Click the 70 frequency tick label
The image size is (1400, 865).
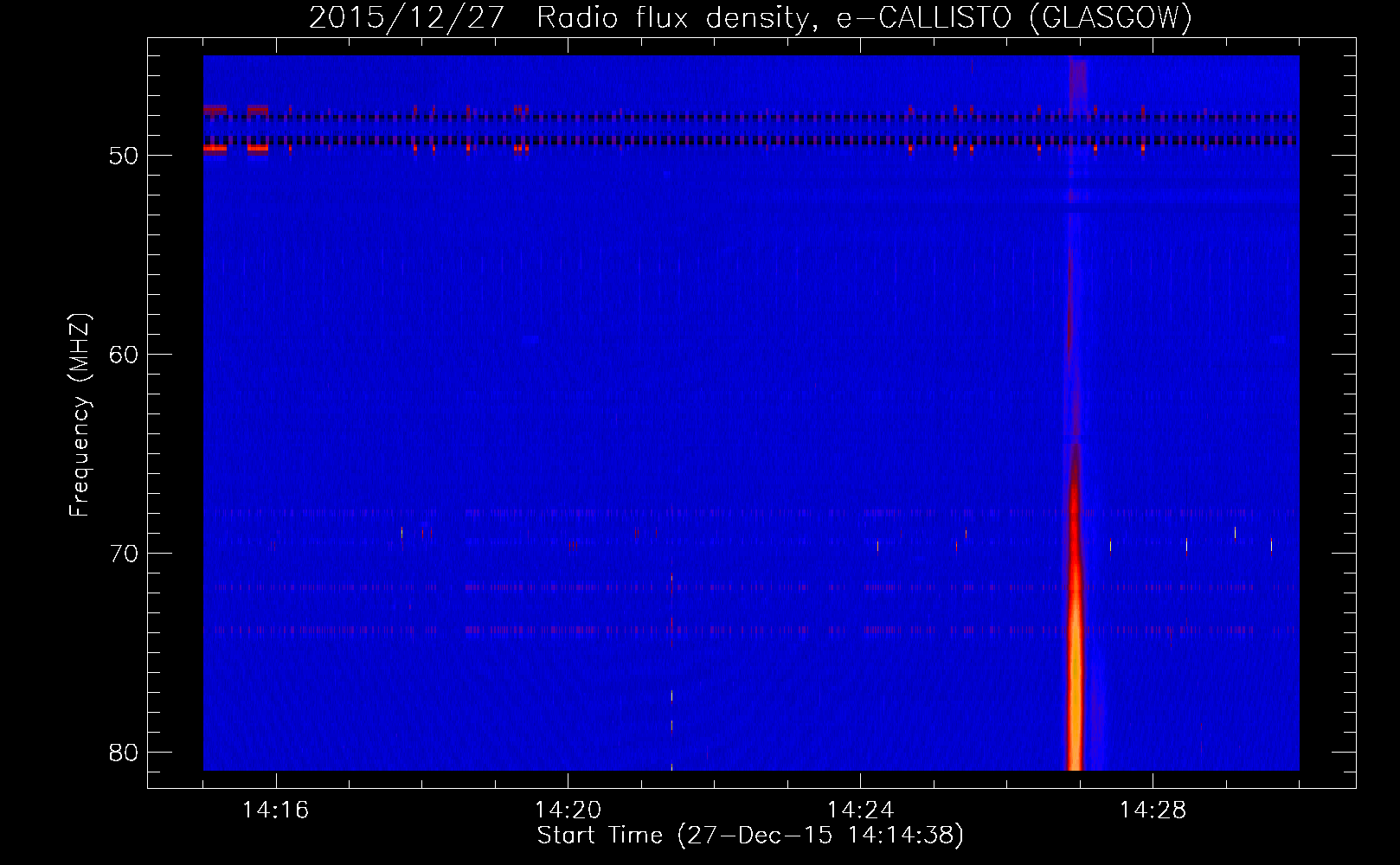(124, 554)
